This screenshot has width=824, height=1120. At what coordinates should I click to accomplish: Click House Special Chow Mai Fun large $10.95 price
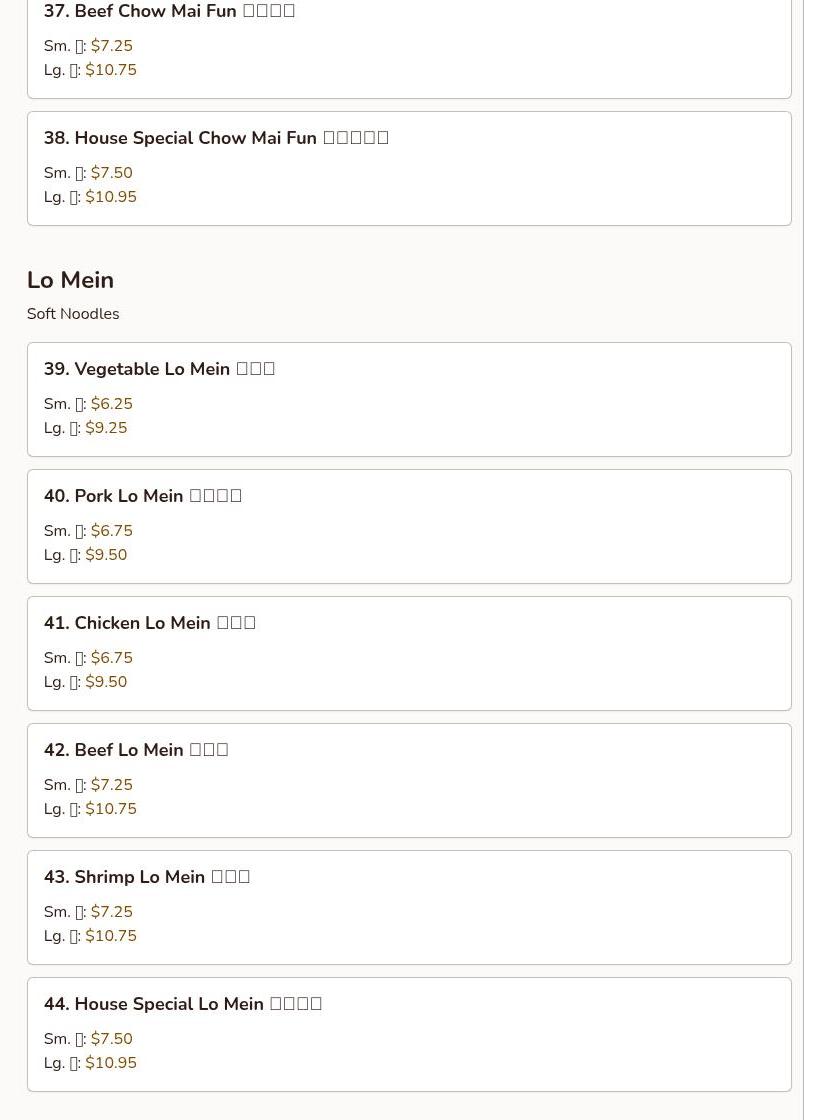(x=111, y=197)
